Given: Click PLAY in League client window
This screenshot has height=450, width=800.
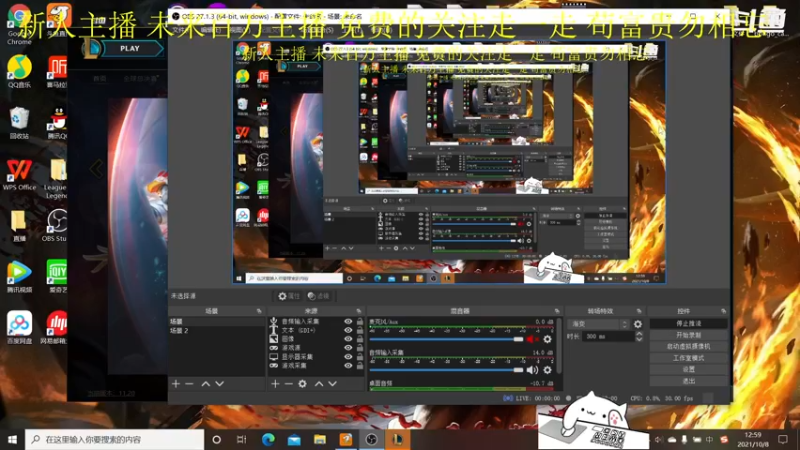Looking at the screenshot, I should point(131,48).
